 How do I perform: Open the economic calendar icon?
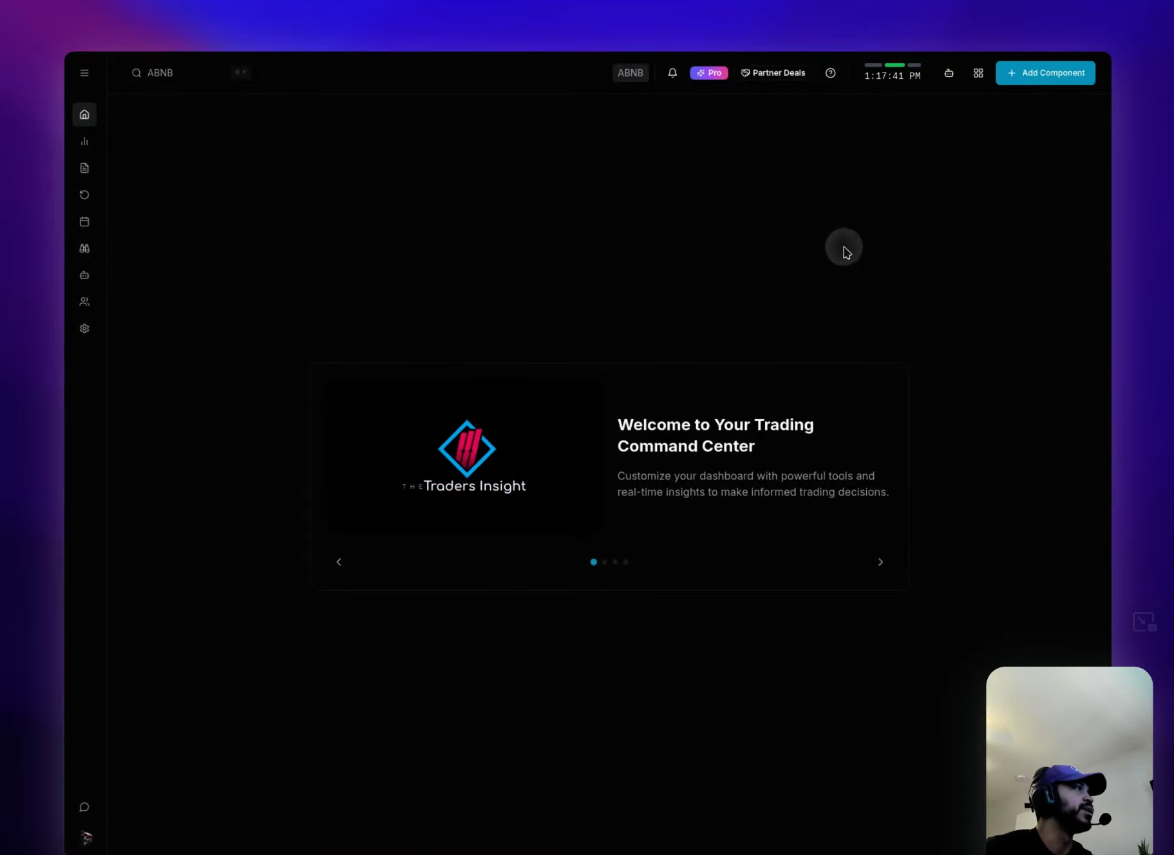[84, 221]
